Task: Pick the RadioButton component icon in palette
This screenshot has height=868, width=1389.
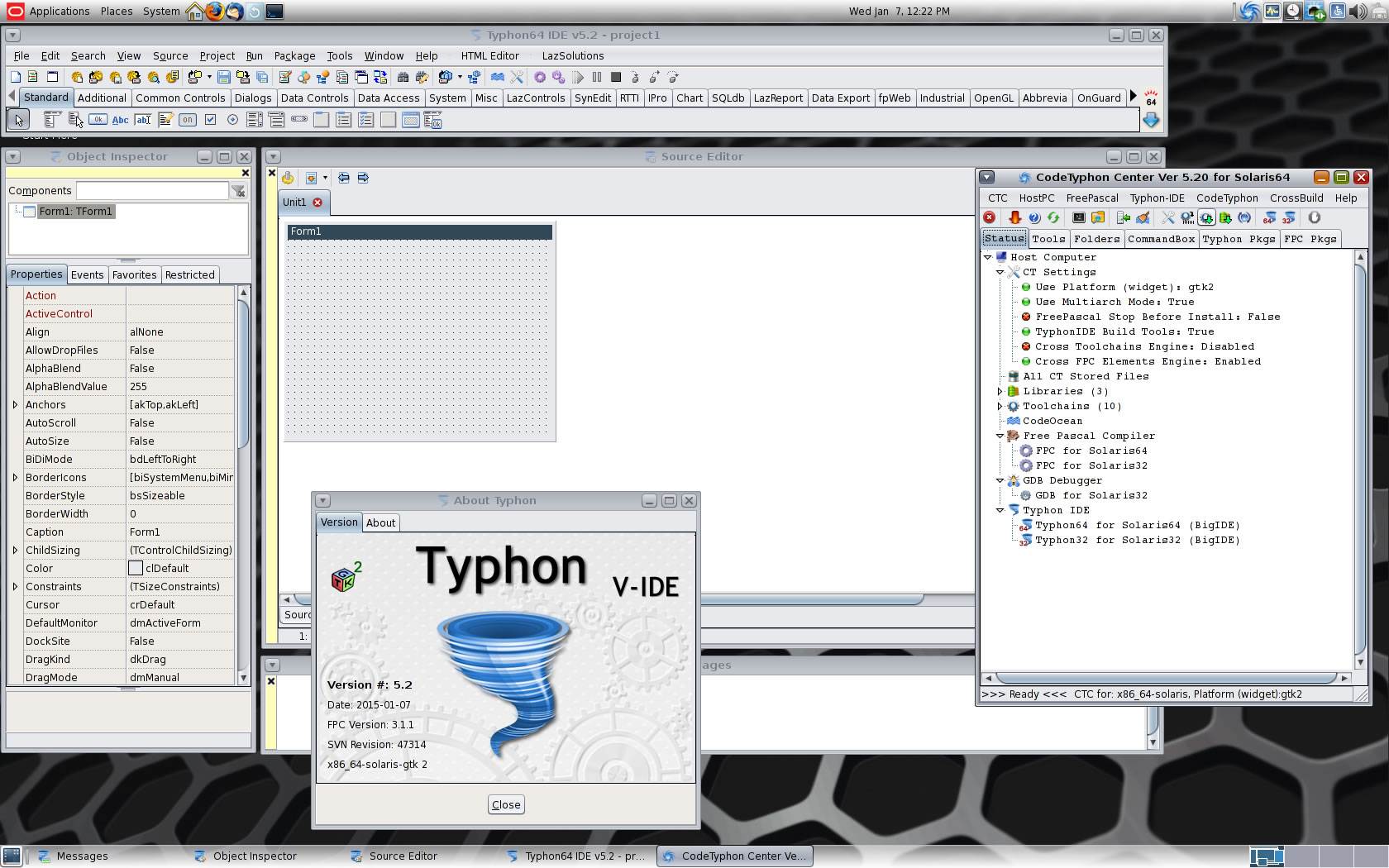Action: 232,120
